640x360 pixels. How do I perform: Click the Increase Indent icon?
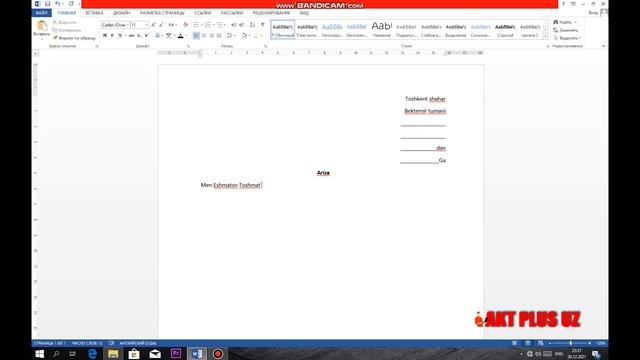[242, 25]
